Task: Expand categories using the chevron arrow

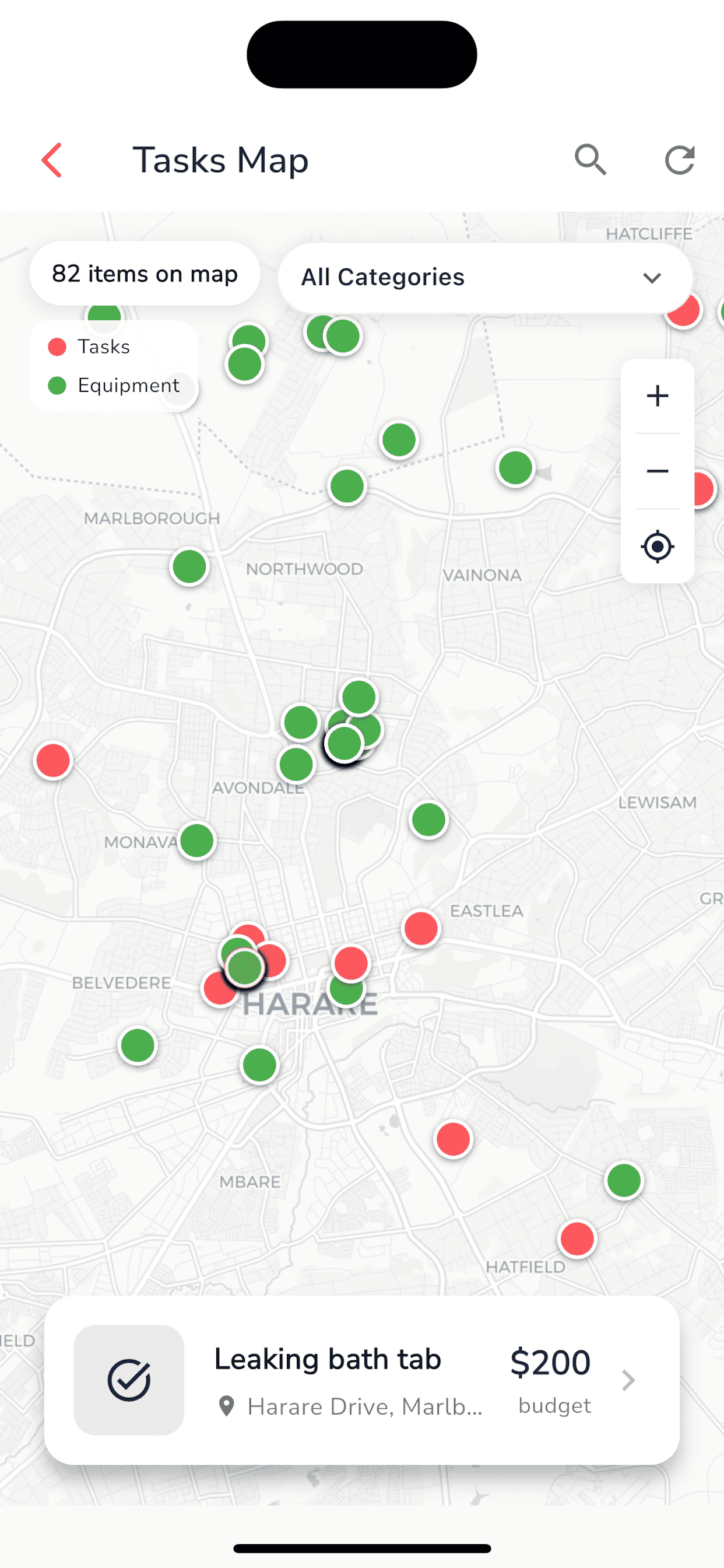Action: (x=652, y=278)
